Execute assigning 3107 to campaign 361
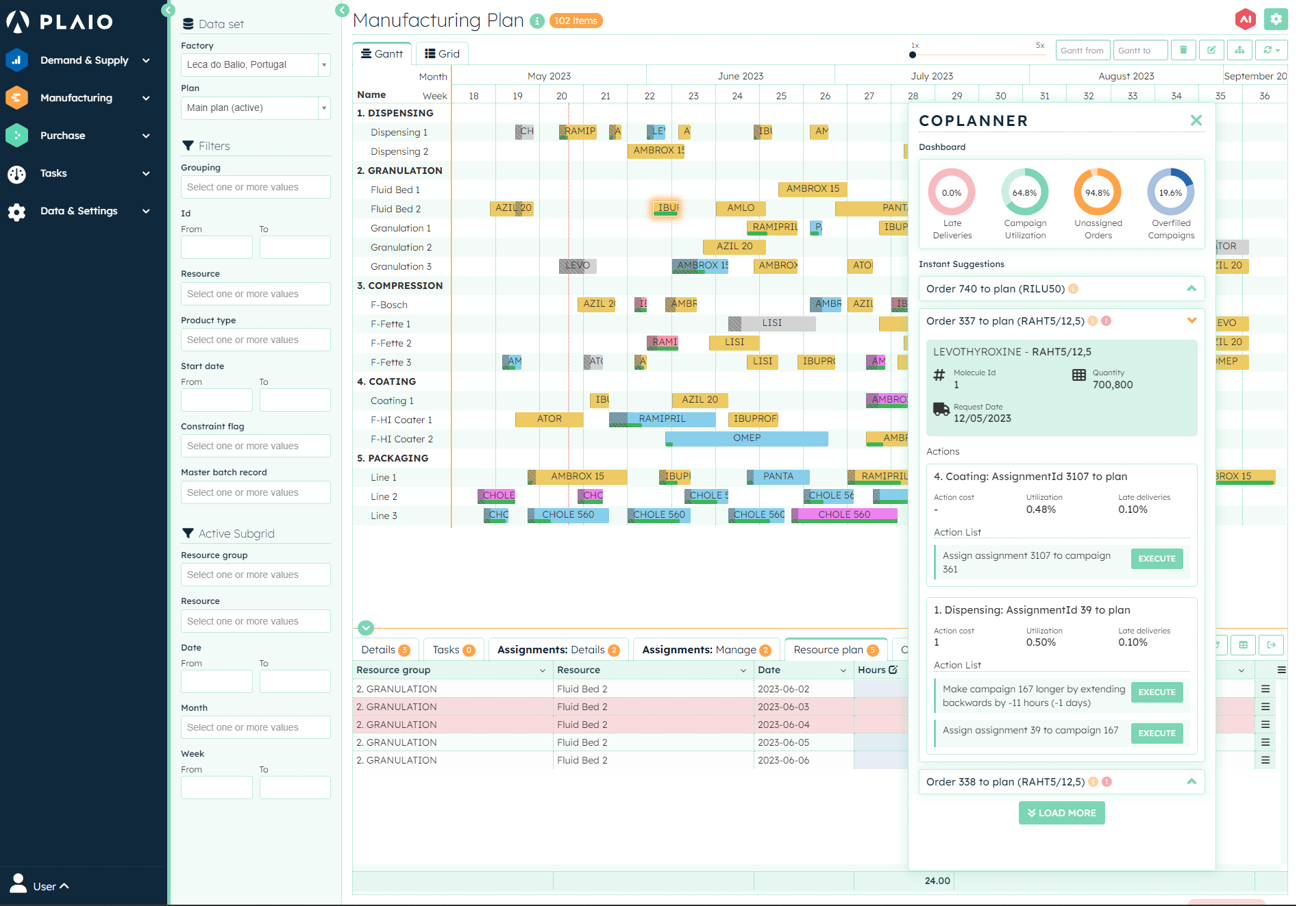 [1157, 559]
